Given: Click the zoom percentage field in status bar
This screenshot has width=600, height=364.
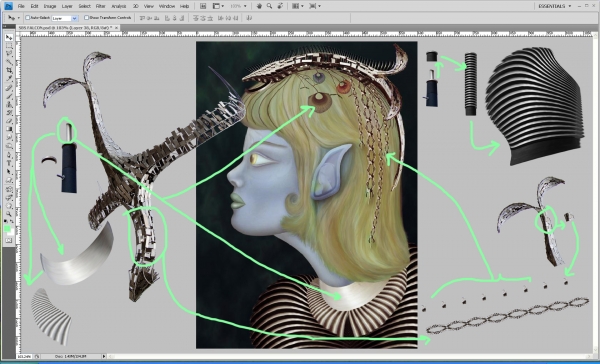Looking at the screenshot, I should [24, 356].
